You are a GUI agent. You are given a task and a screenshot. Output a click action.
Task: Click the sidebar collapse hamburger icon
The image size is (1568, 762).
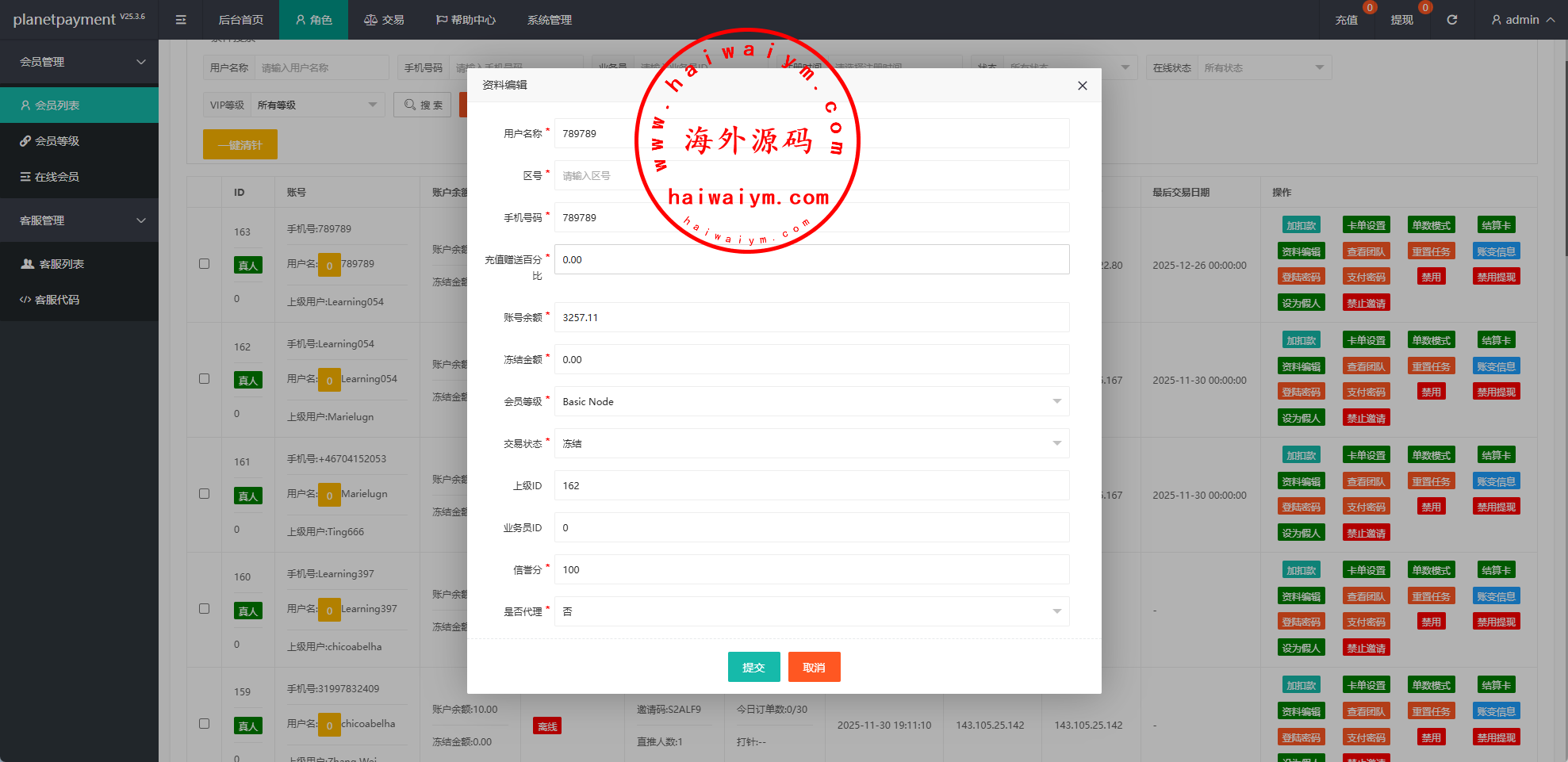pyautogui.click(x=181, y=20)
